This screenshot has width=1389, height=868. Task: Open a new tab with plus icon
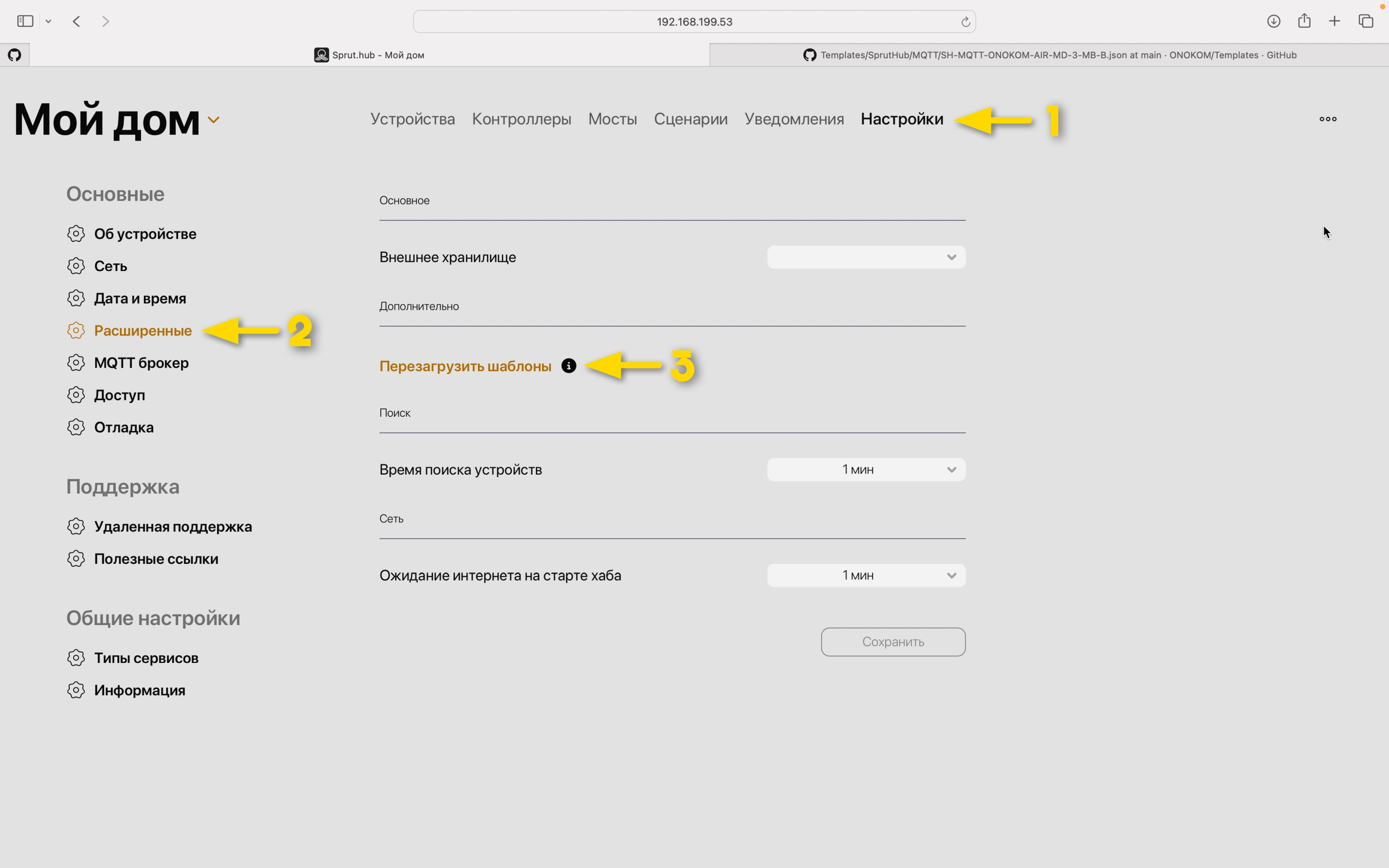click(x=1334, y=21)
